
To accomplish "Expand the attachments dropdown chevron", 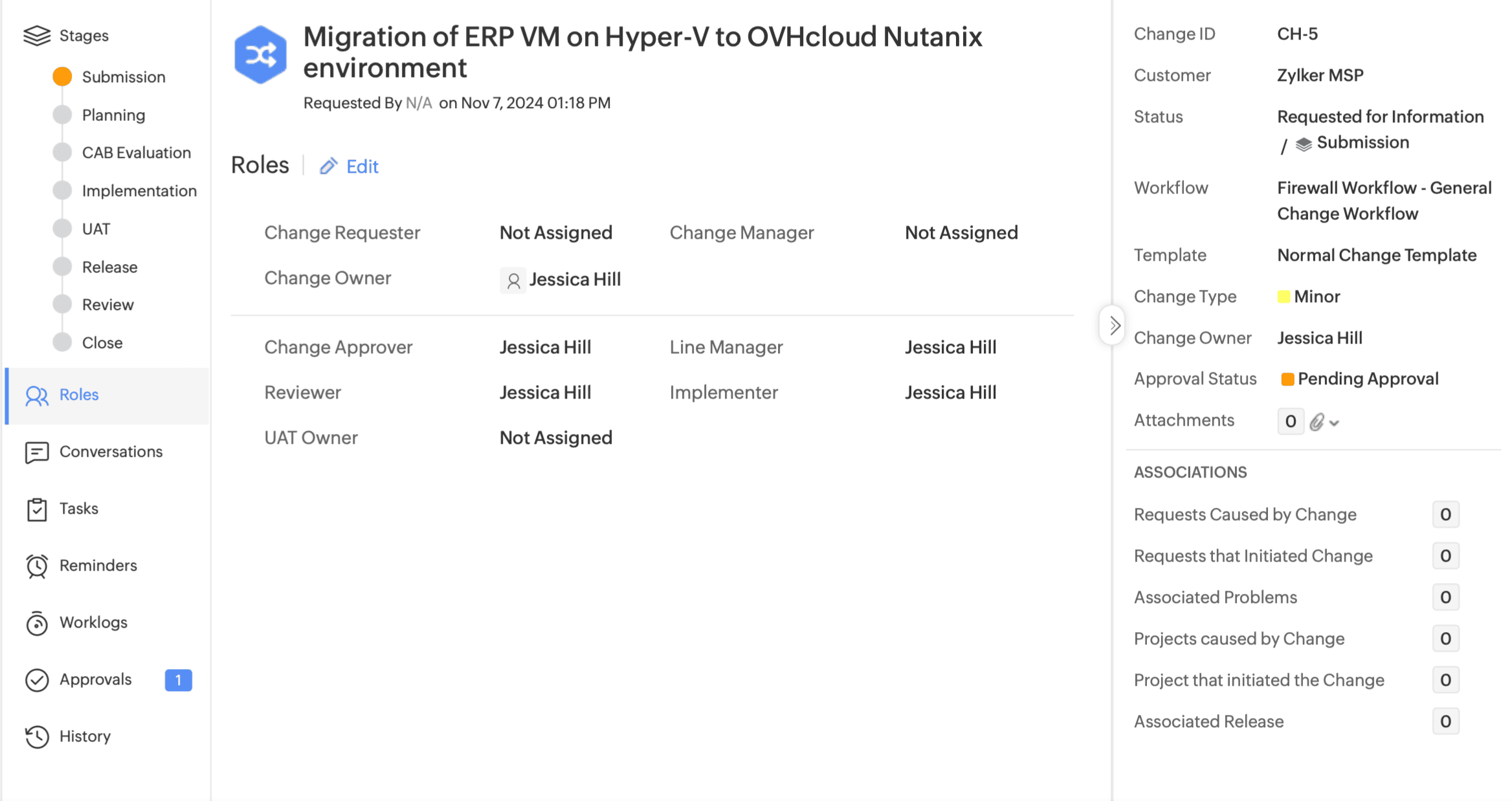I will pos(1335,423).
